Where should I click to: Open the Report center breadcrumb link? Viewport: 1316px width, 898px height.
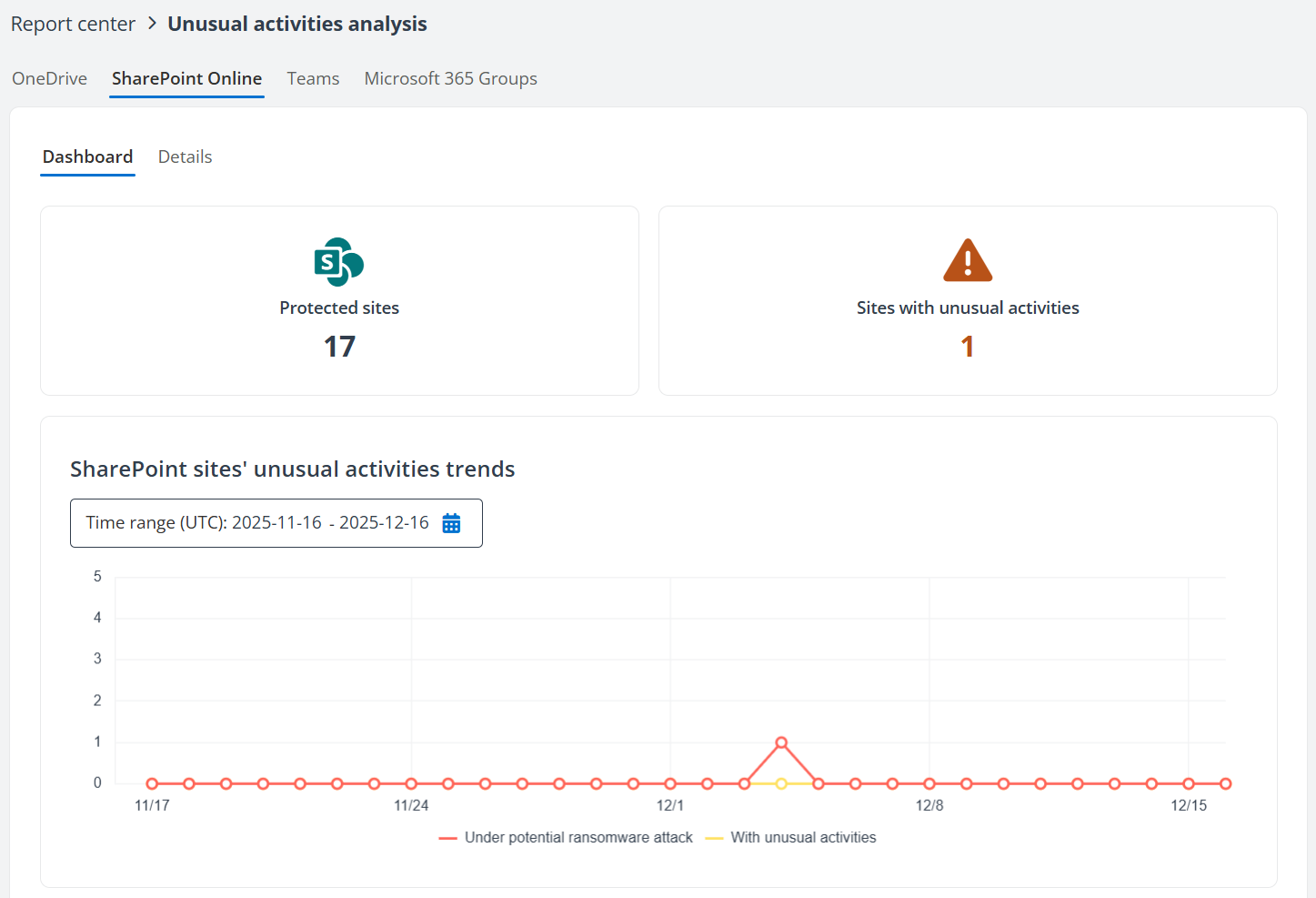tap(73, 24)
